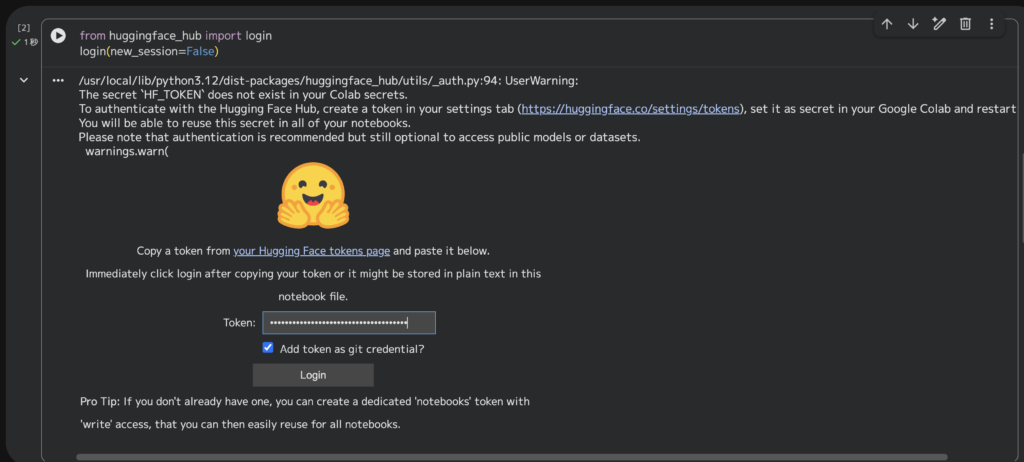This screenshot has width=1024, height=462.
Task: Click the Hugging Face emoji logo
Action: click(313, 195)
